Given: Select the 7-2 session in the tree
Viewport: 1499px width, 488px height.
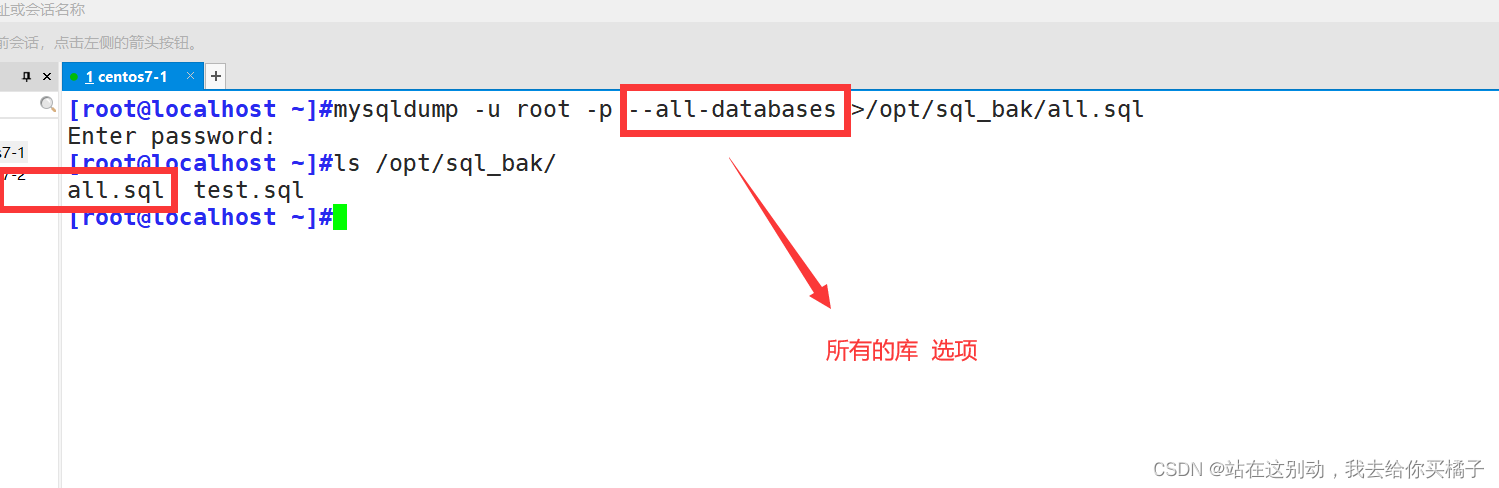Looking at the screenshot, I should 12,175.
